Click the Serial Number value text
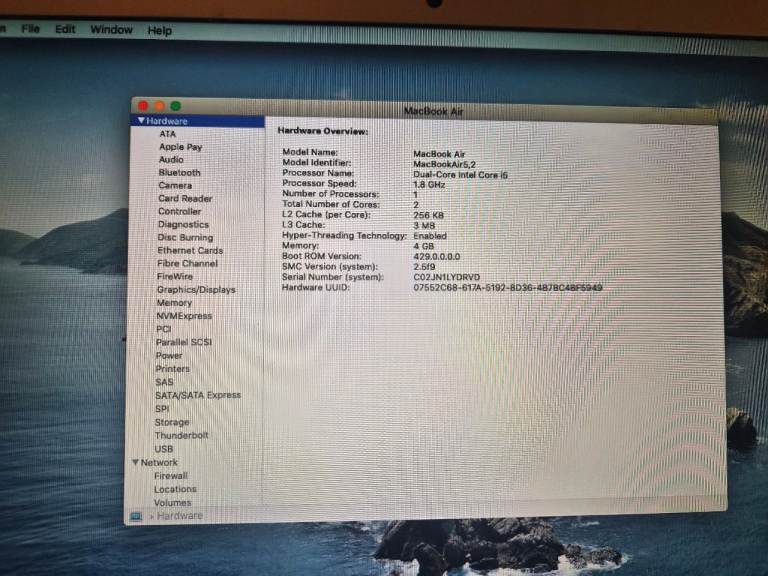This screenshot has height=576, width=768. pos(447,277)
